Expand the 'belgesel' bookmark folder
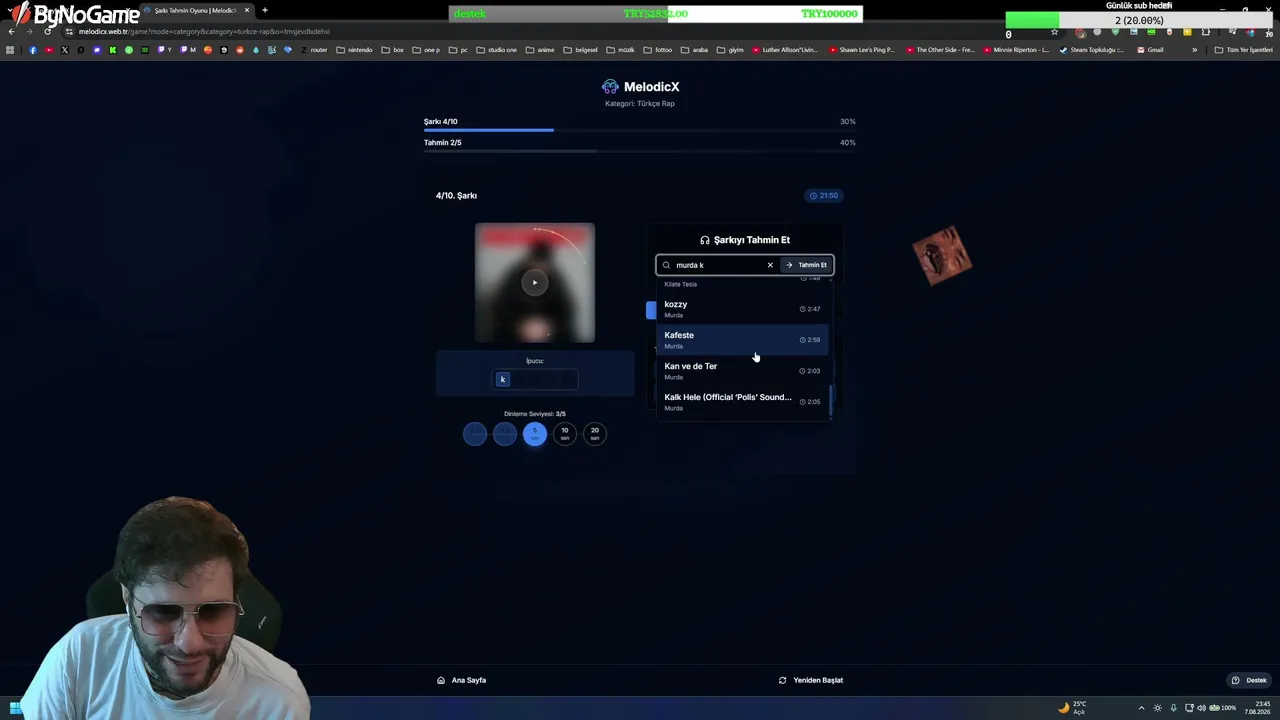Viewport: 1280px width, 720px height. pyautogui.click(x=580, y=50)
